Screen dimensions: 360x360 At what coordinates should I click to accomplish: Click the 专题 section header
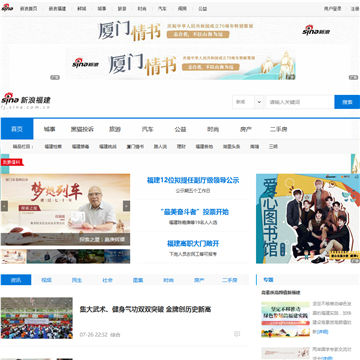click(x=268, y=280)
